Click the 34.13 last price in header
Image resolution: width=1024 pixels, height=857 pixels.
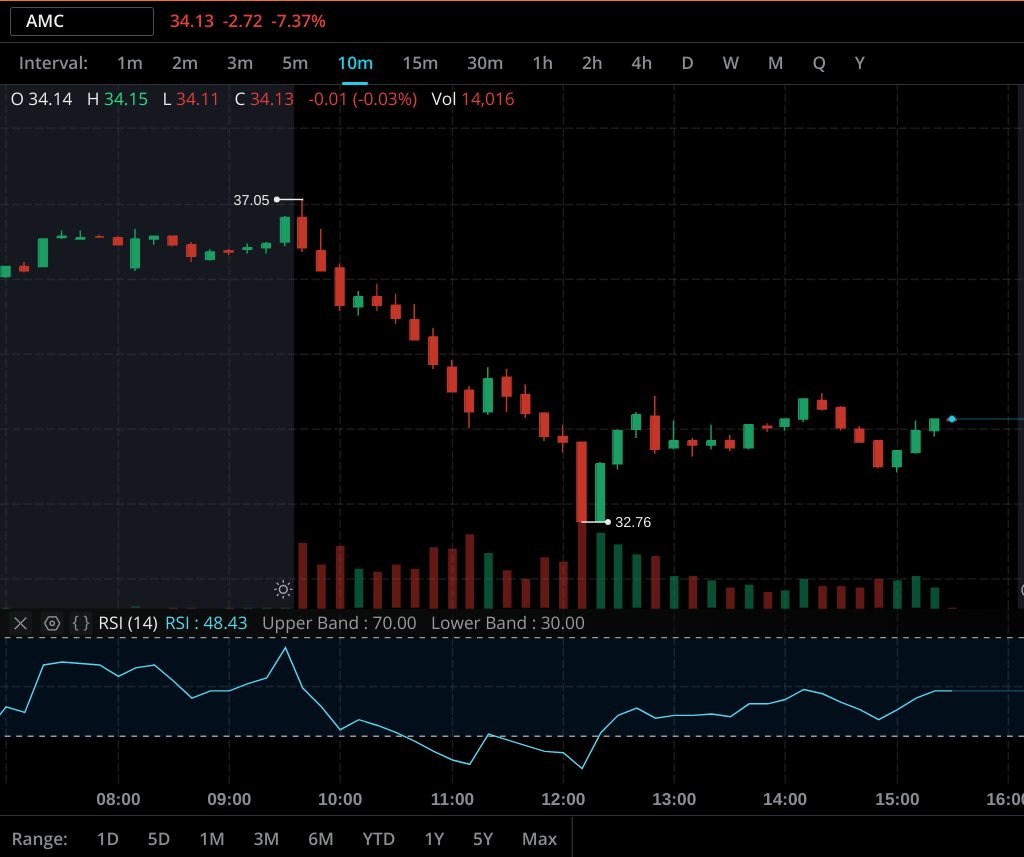[x=192, y=21]
